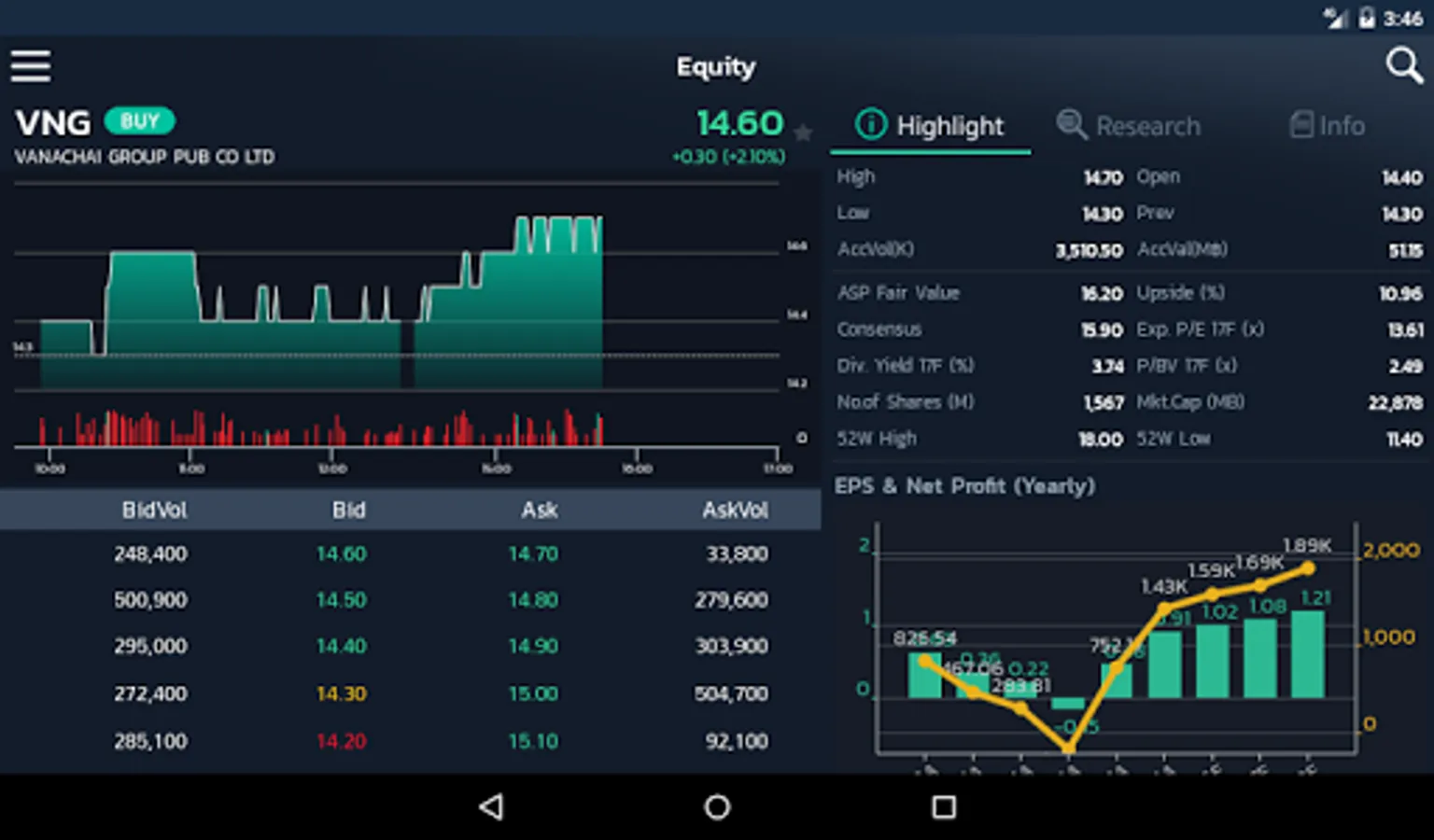Tap the ASP Fair Value label
The image size is (1434, 840).
898,293
